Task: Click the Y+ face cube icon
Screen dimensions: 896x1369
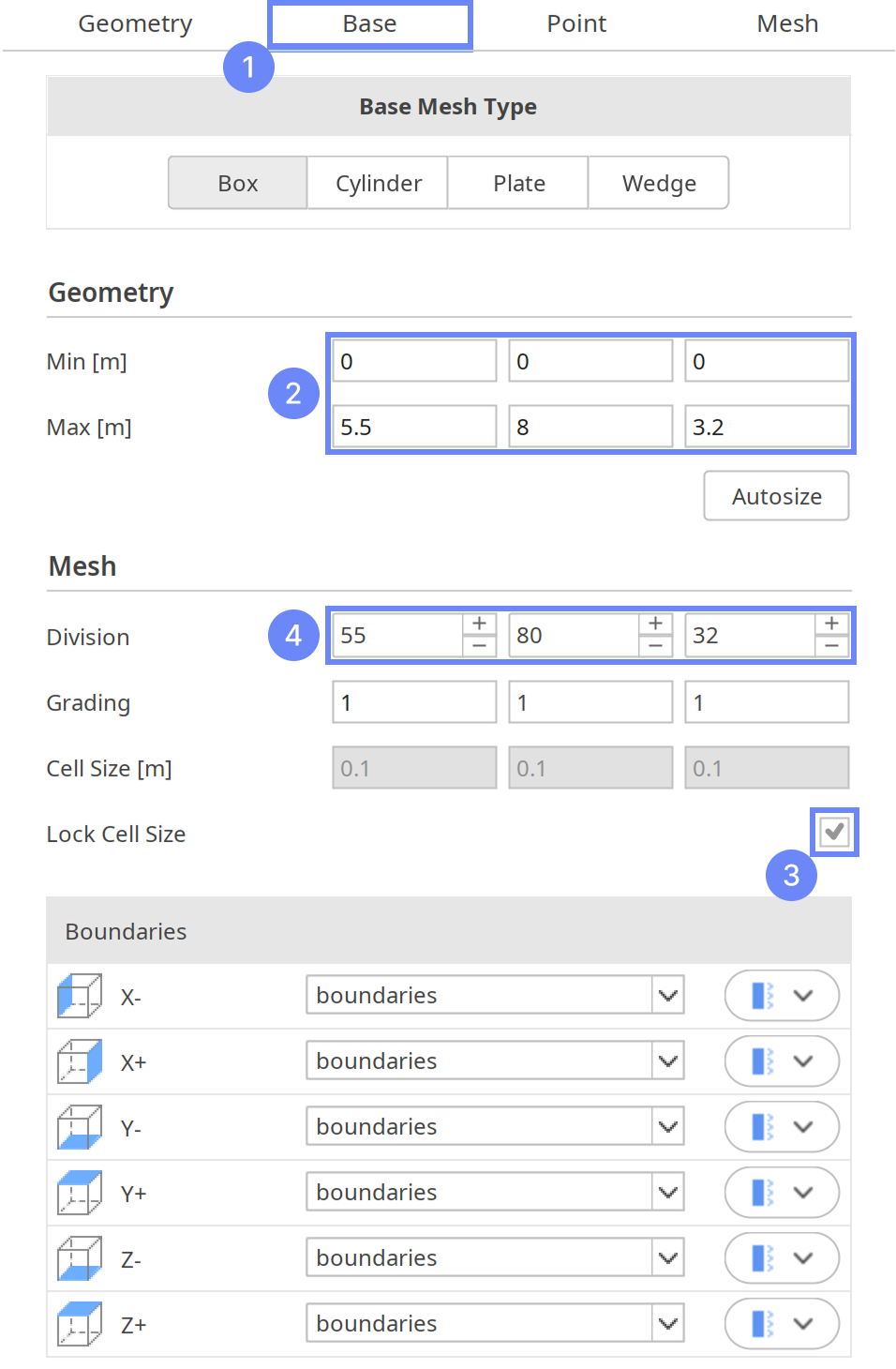Action: (80, 1193)
